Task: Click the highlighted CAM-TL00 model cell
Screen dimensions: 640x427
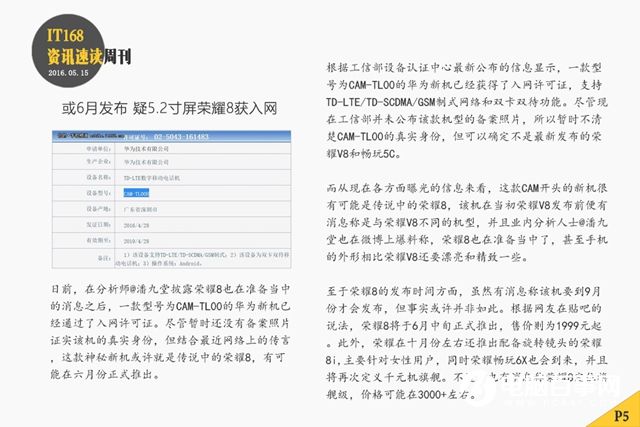Action: tap(136, 193)
